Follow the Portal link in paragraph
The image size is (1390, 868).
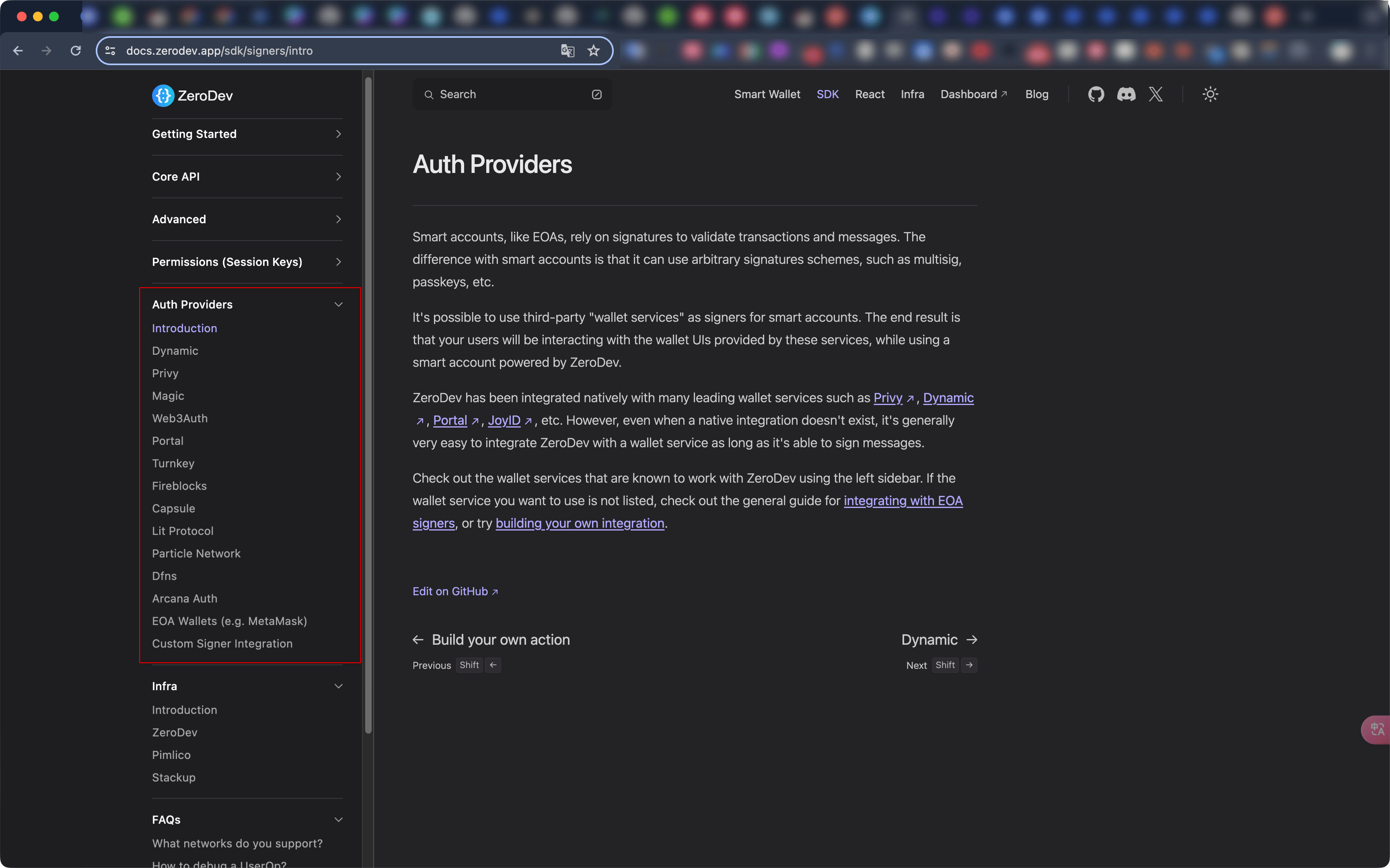pos(450,420)
